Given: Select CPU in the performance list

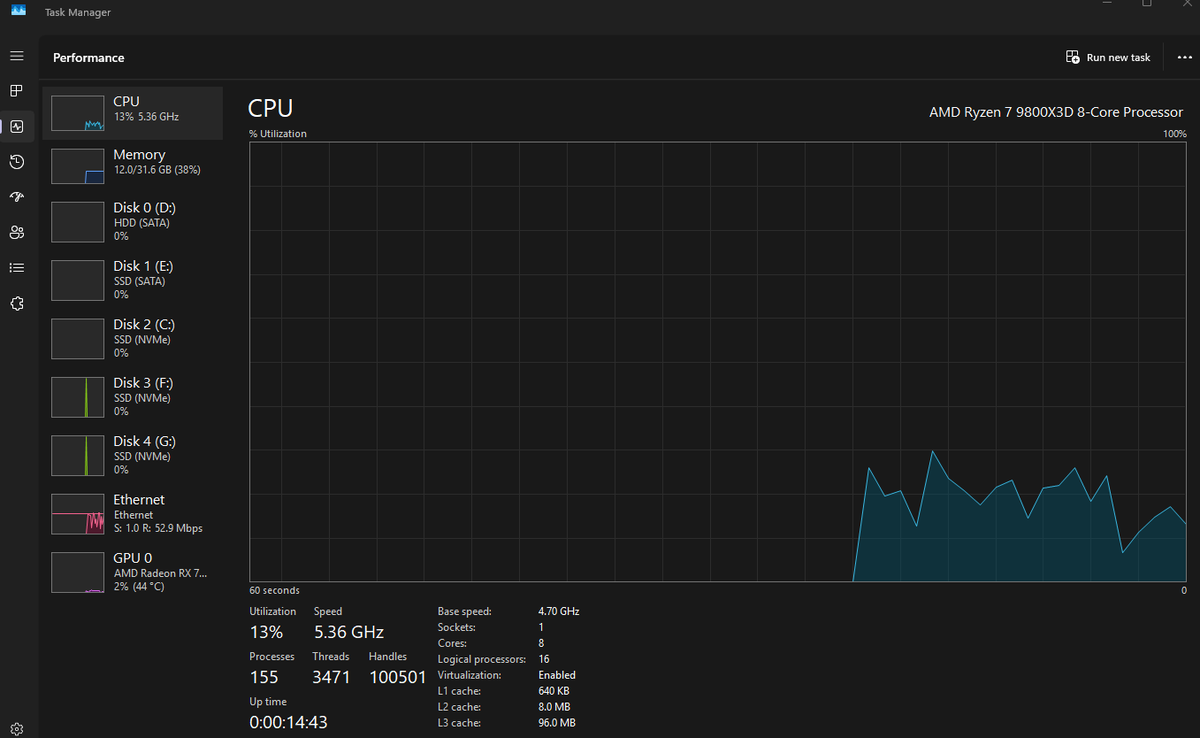Looking at the screenshot, I should tap(133, 113).
